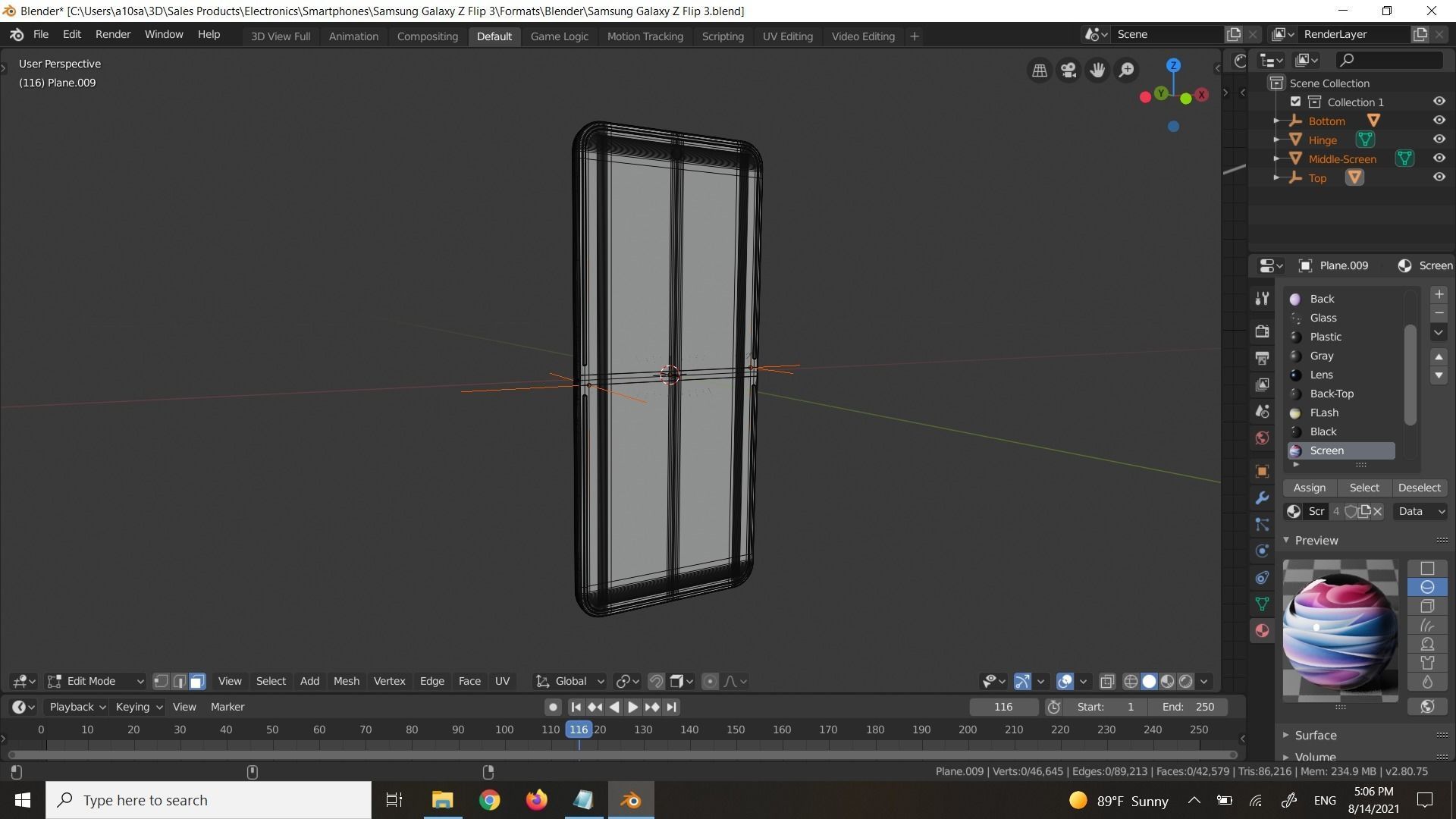Viewport: 1456px width, 819px height.
Task: Click the magnifier zoom icon in viewport
Action: (x=1127, y=70)
